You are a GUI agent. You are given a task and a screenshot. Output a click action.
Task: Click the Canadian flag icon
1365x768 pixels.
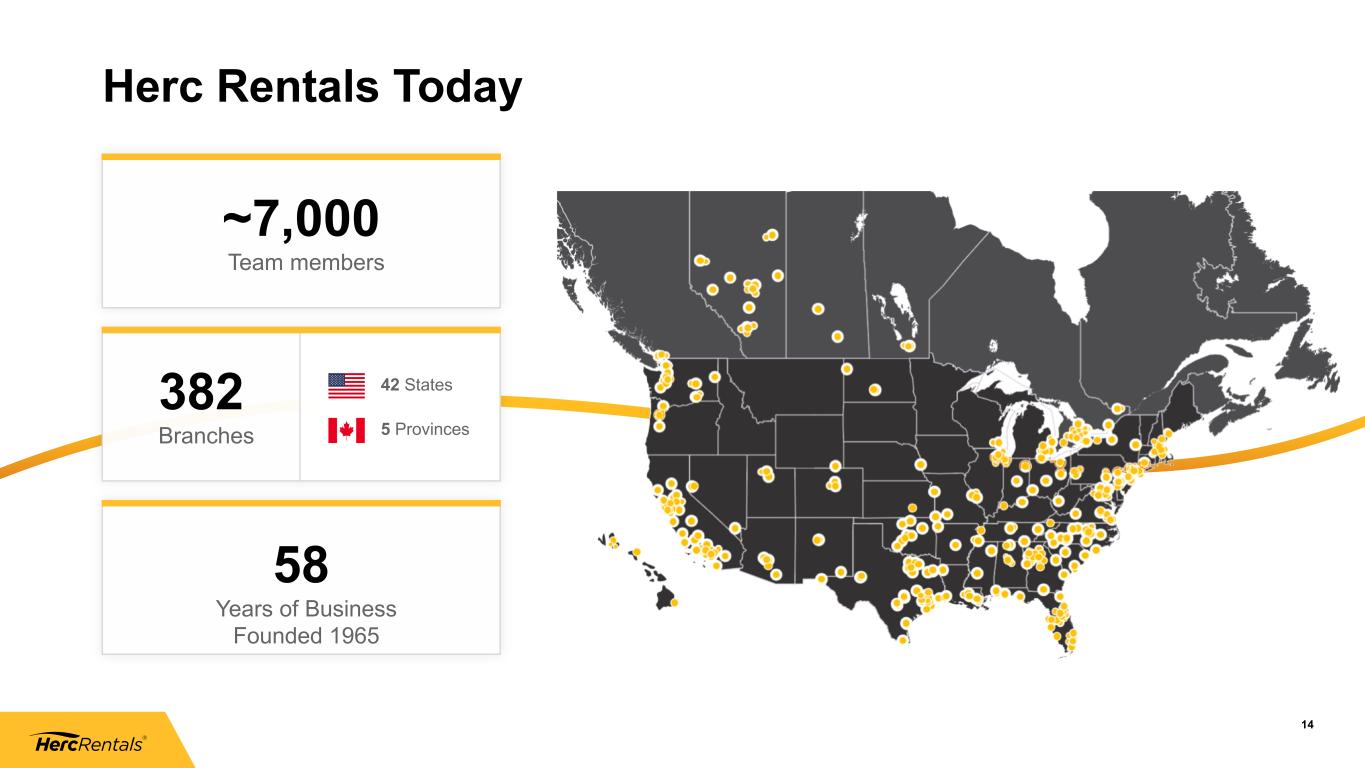(x=346, y=430)
